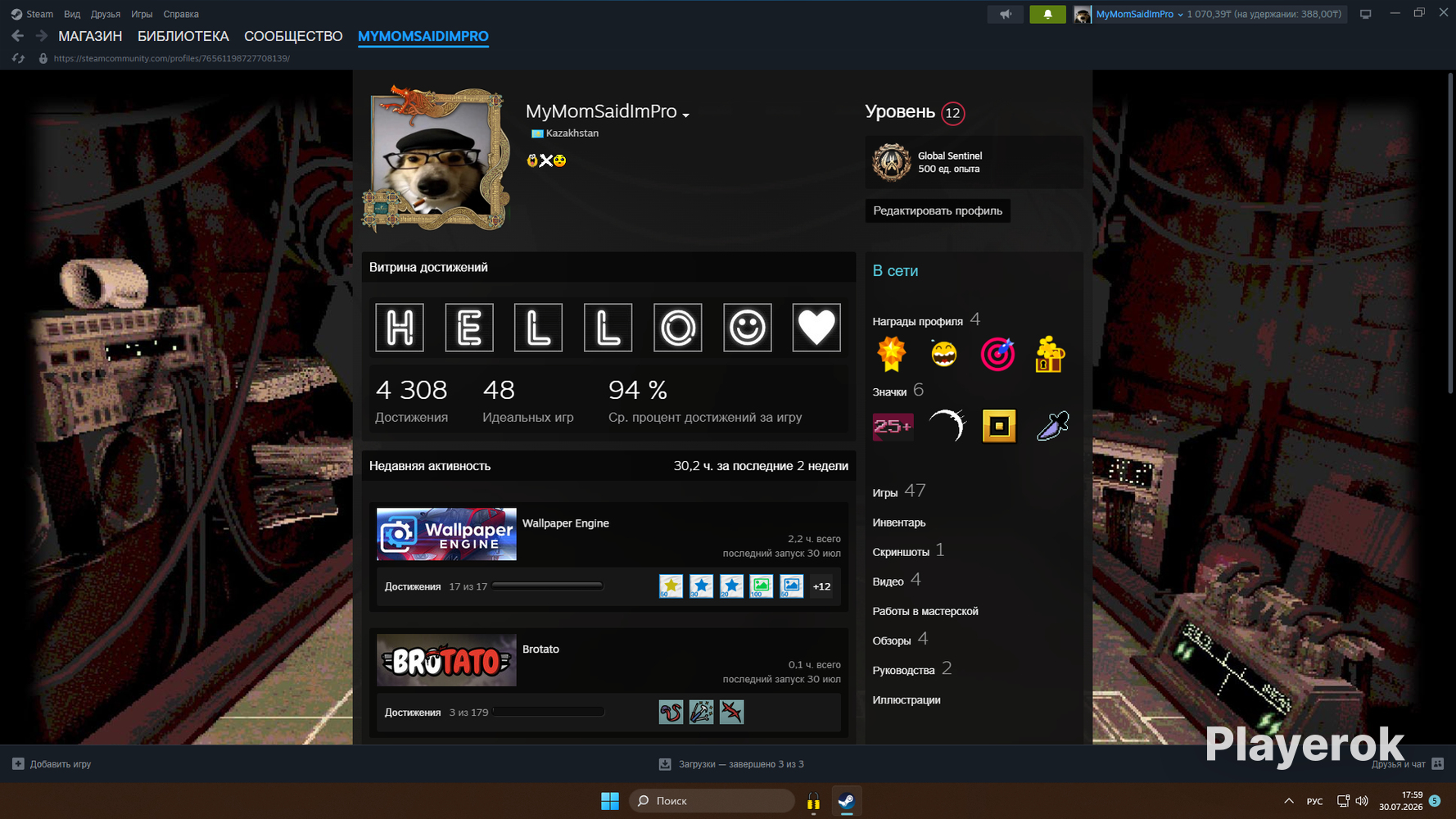Screen dimensions: 1456x819
Task: Click Редактировать профиль button
Action: pyautogui.click(x=938, y=210)
